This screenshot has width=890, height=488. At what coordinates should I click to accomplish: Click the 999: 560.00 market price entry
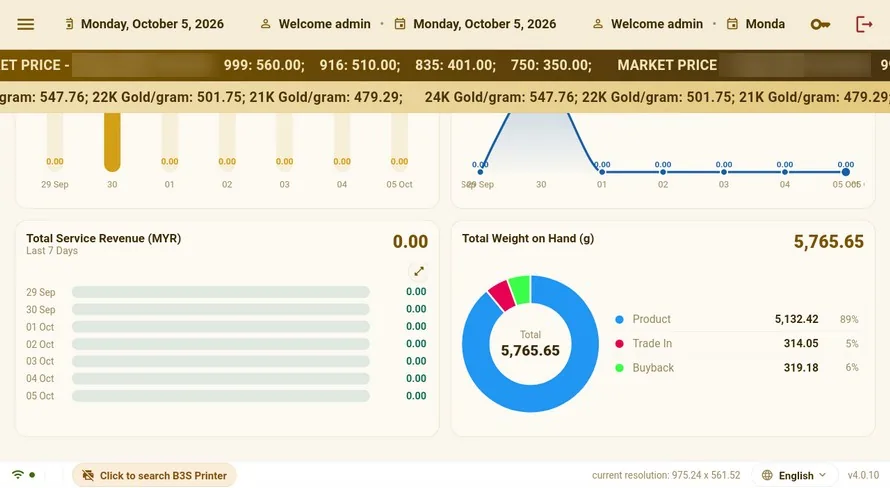(x=264, y=65)
